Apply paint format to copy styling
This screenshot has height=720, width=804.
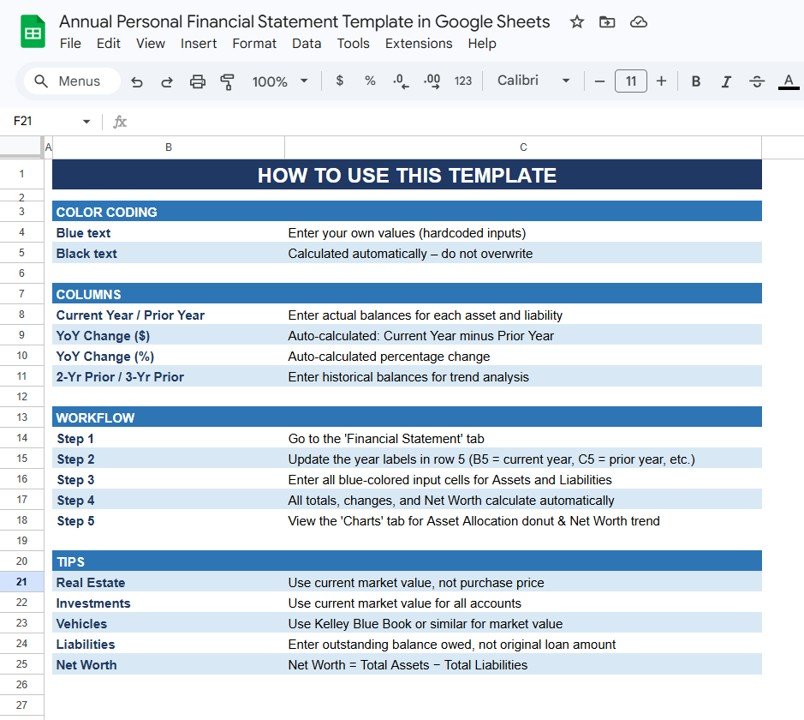click(227, 81)
